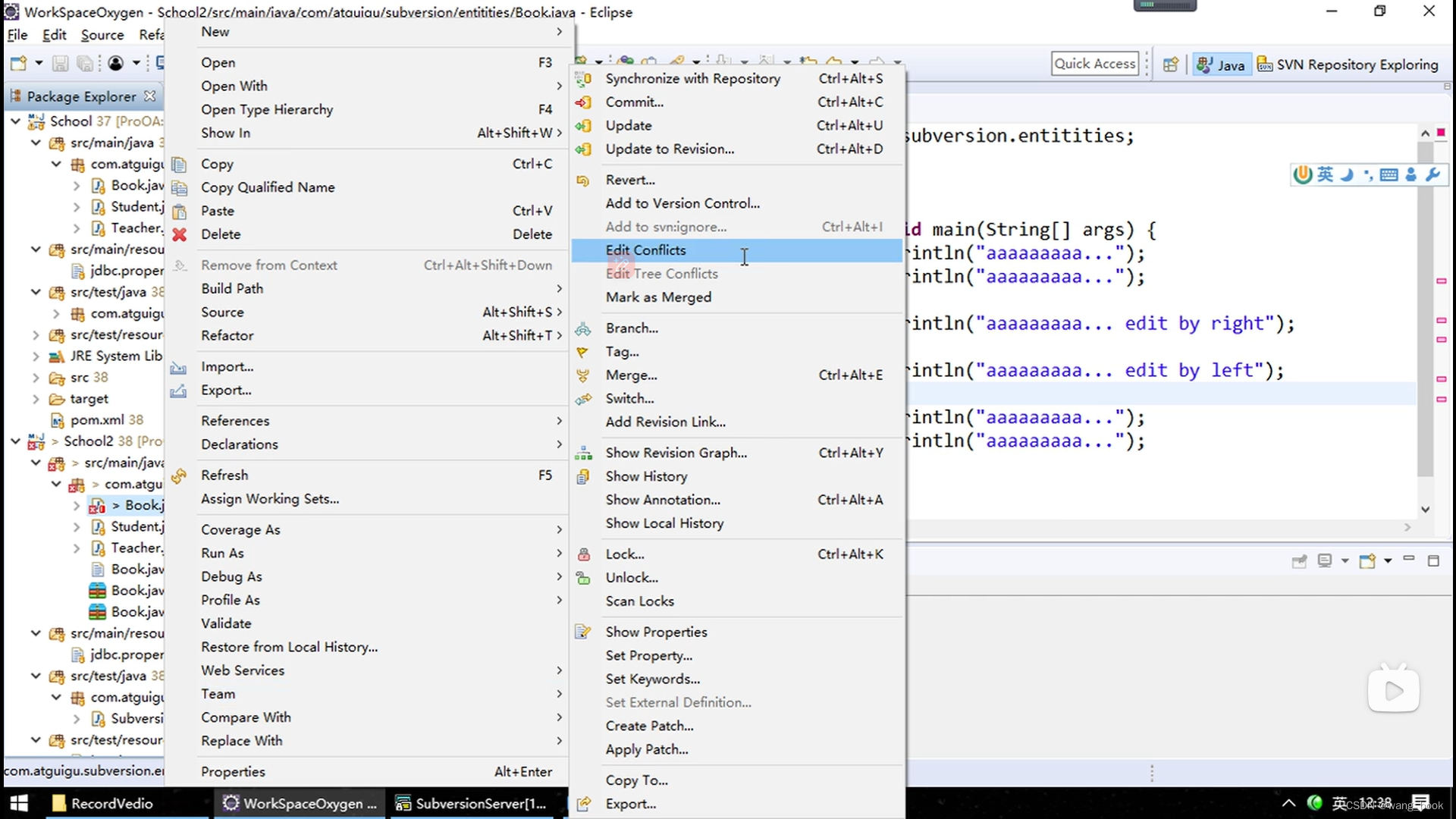Click the Copy icon in context menu

coord(179,164)
